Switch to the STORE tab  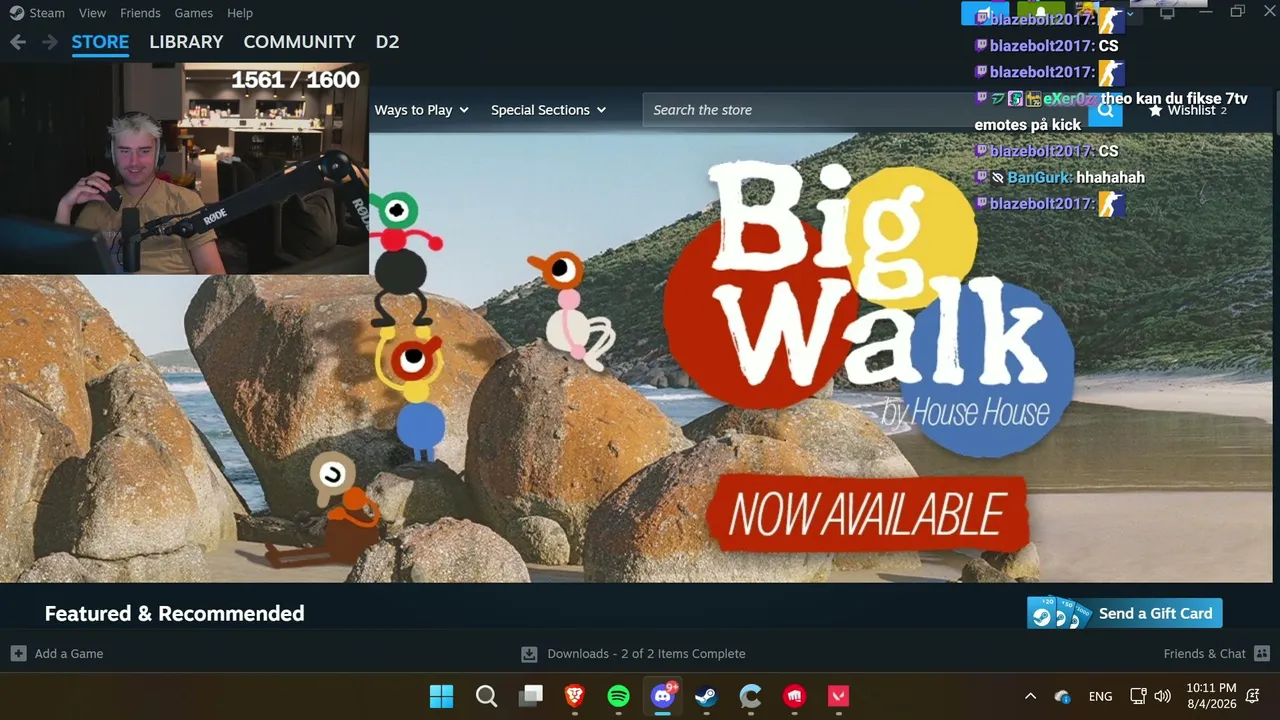[100, 42]
